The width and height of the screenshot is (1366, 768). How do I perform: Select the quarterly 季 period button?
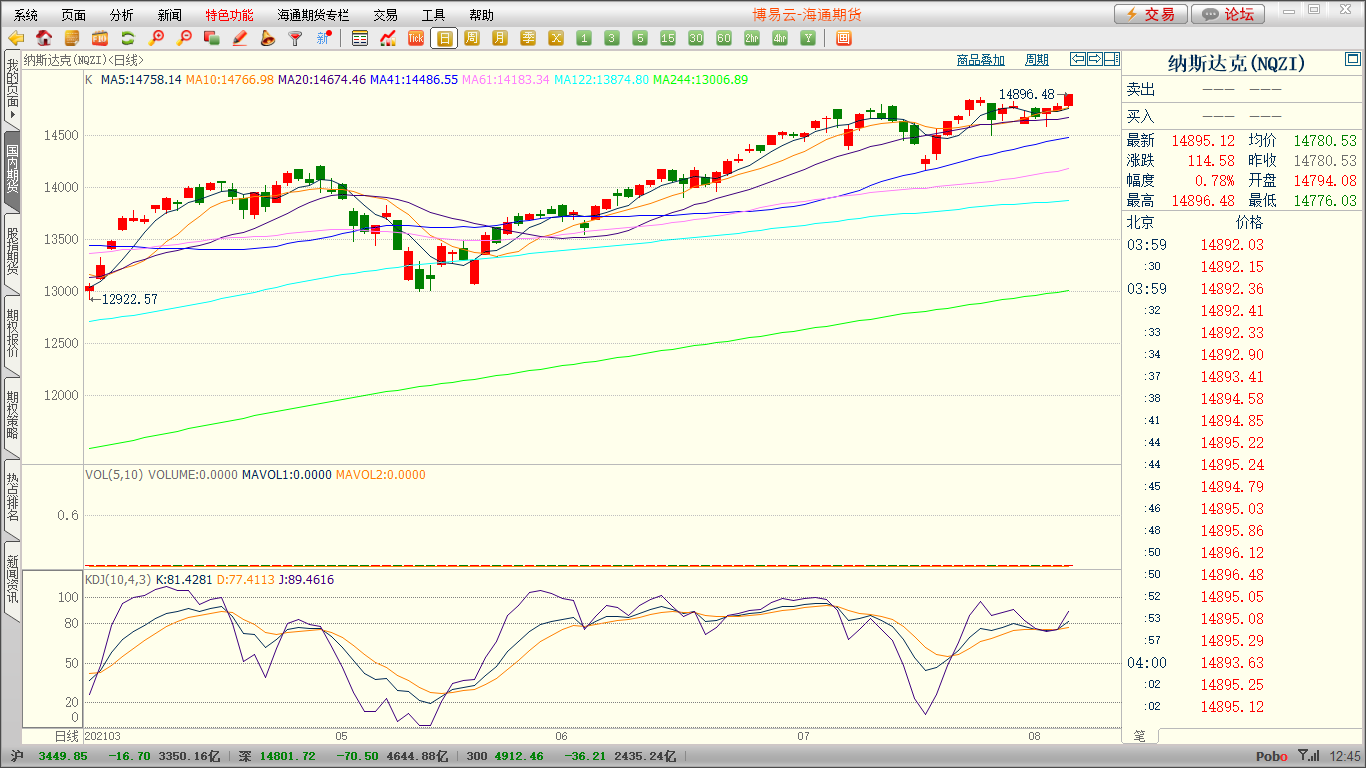[x=528, y=38]
